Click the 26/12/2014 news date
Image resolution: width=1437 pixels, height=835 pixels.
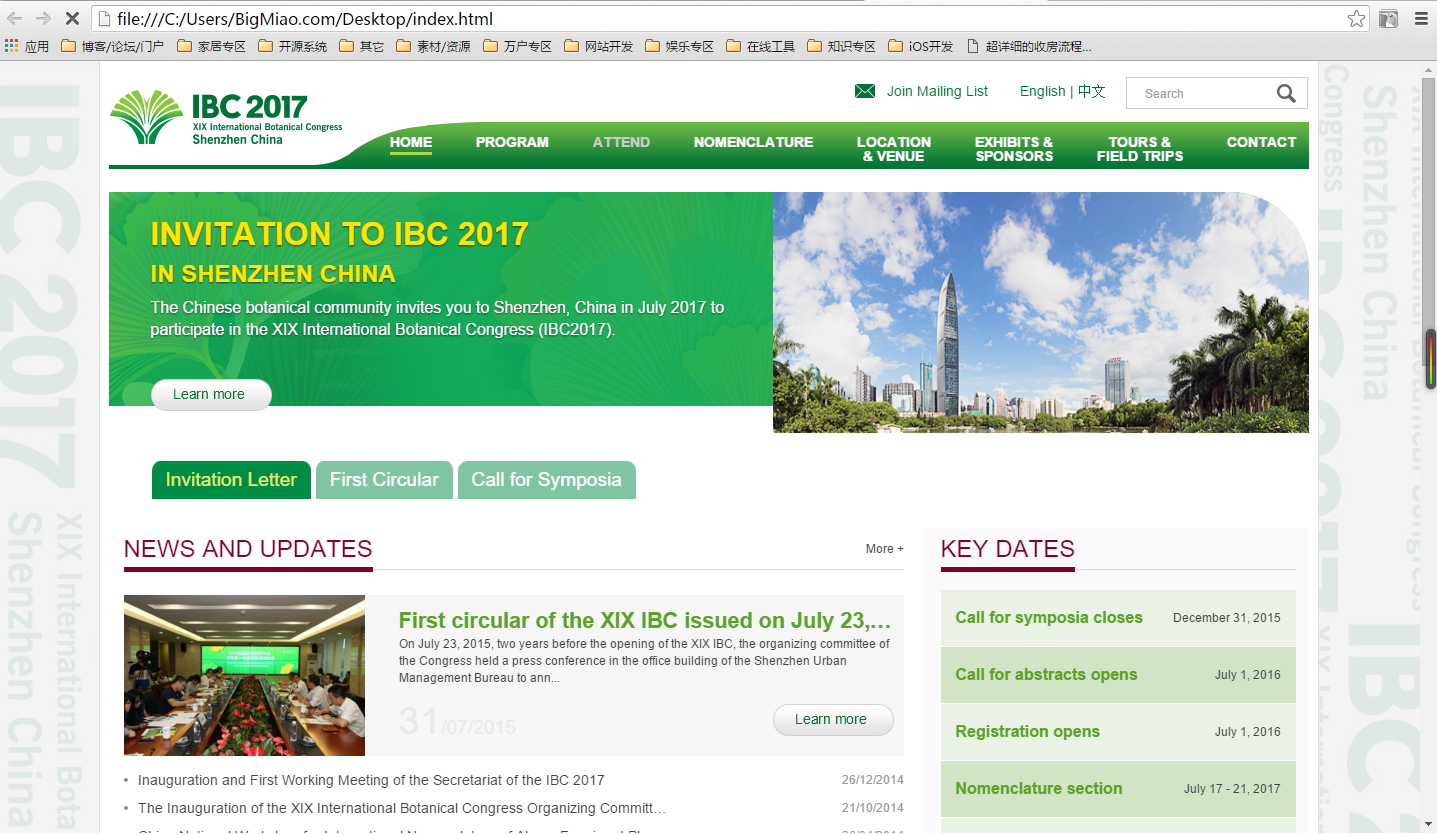[x=872, y=780]
